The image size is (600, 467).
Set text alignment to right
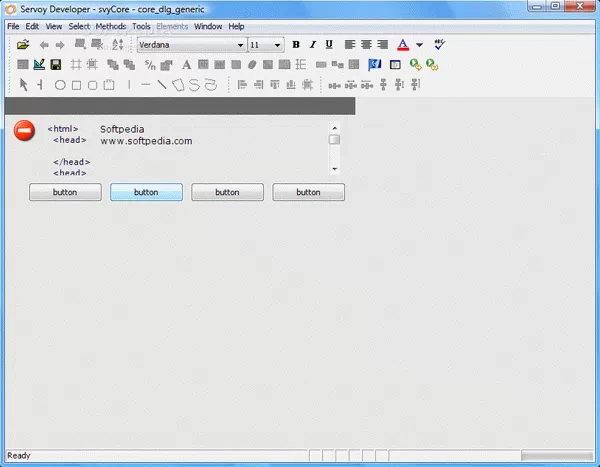(x=383, y=45)
